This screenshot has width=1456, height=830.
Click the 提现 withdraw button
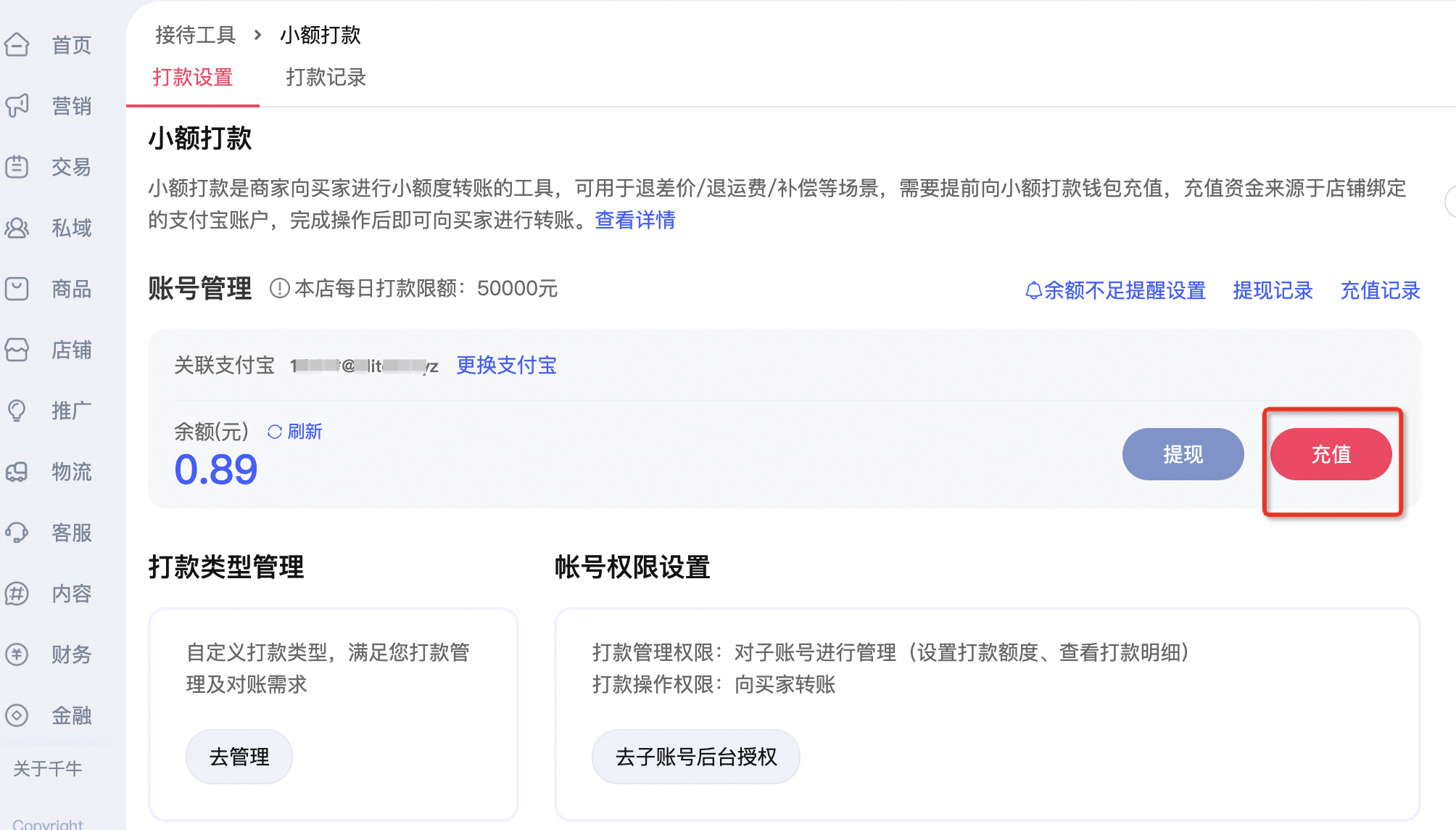(x=1183, y=454)
